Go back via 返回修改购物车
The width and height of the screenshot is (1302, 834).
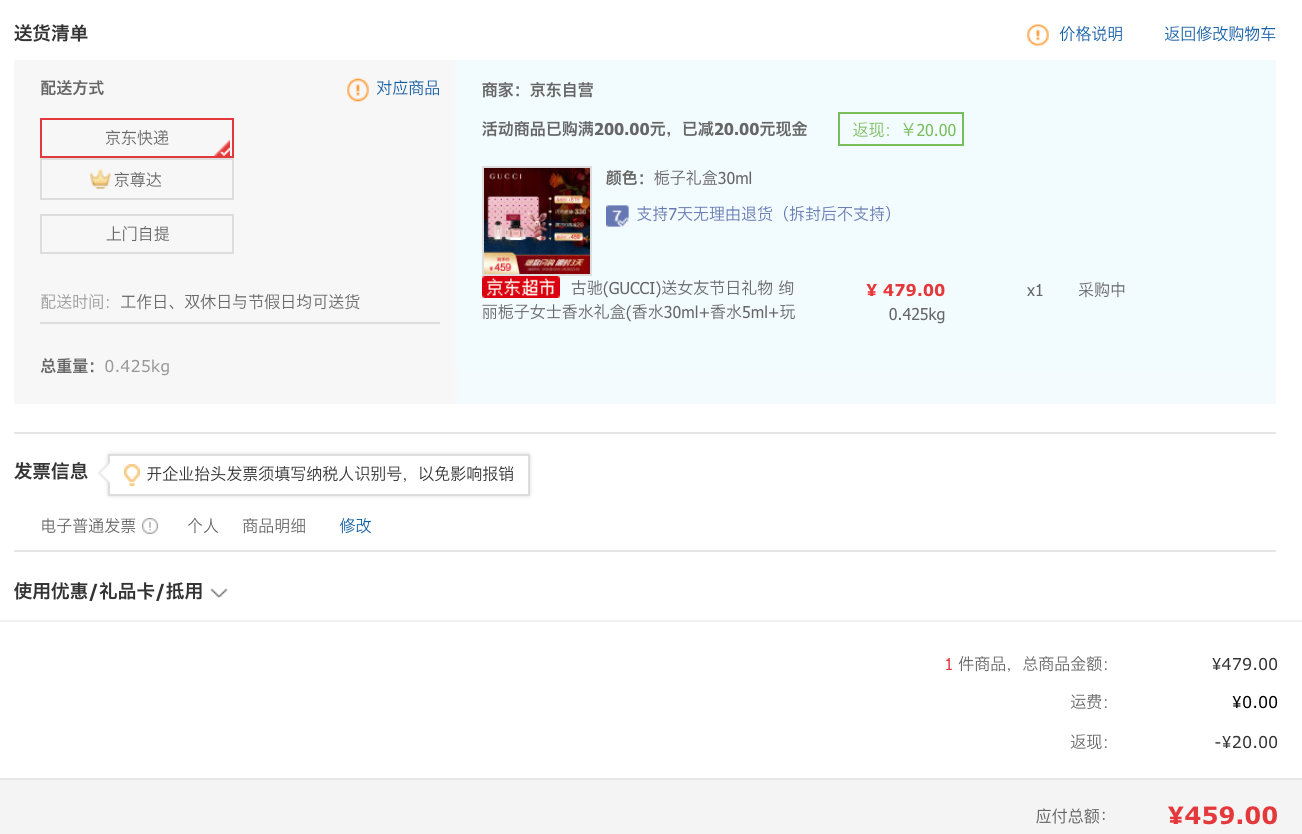pos(1220,34)
